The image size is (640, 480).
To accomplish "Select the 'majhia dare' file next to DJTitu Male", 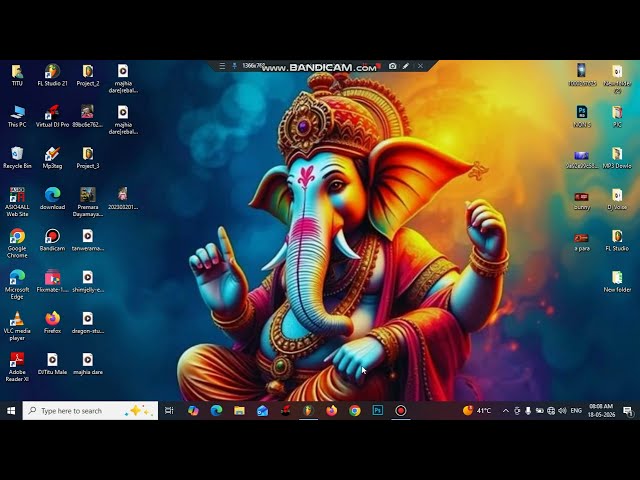I will coord(88,364).
